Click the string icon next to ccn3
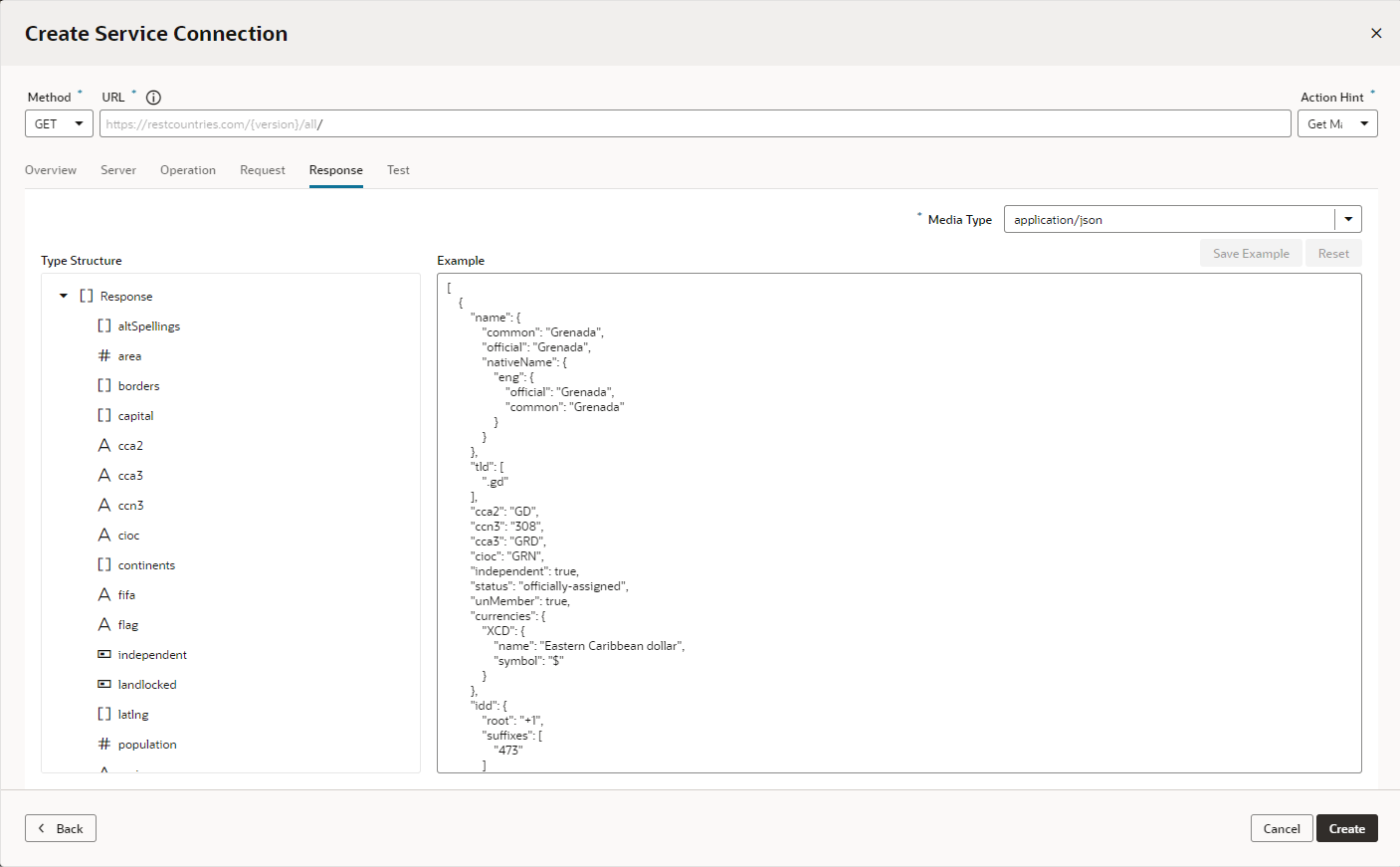1400x867 pixels. pos(104,506)
